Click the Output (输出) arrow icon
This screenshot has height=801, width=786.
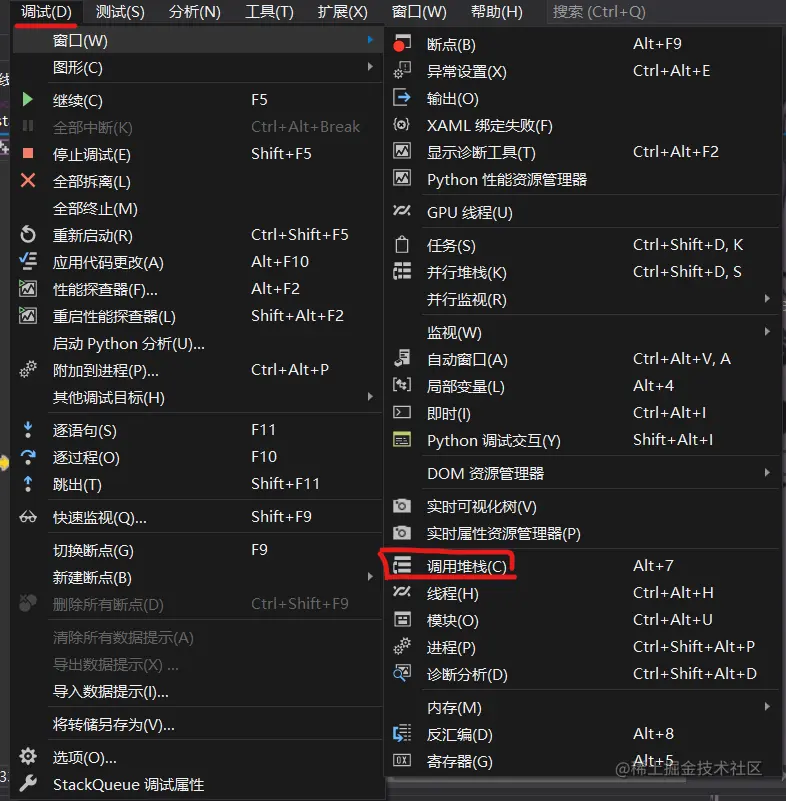coord(402,97)
